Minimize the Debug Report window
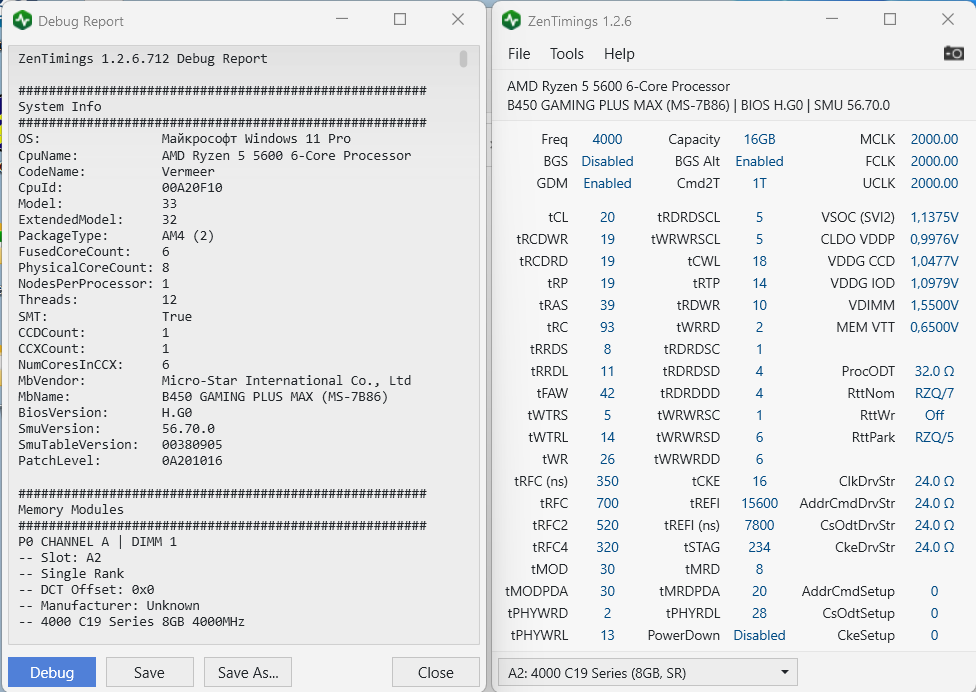 341,20
